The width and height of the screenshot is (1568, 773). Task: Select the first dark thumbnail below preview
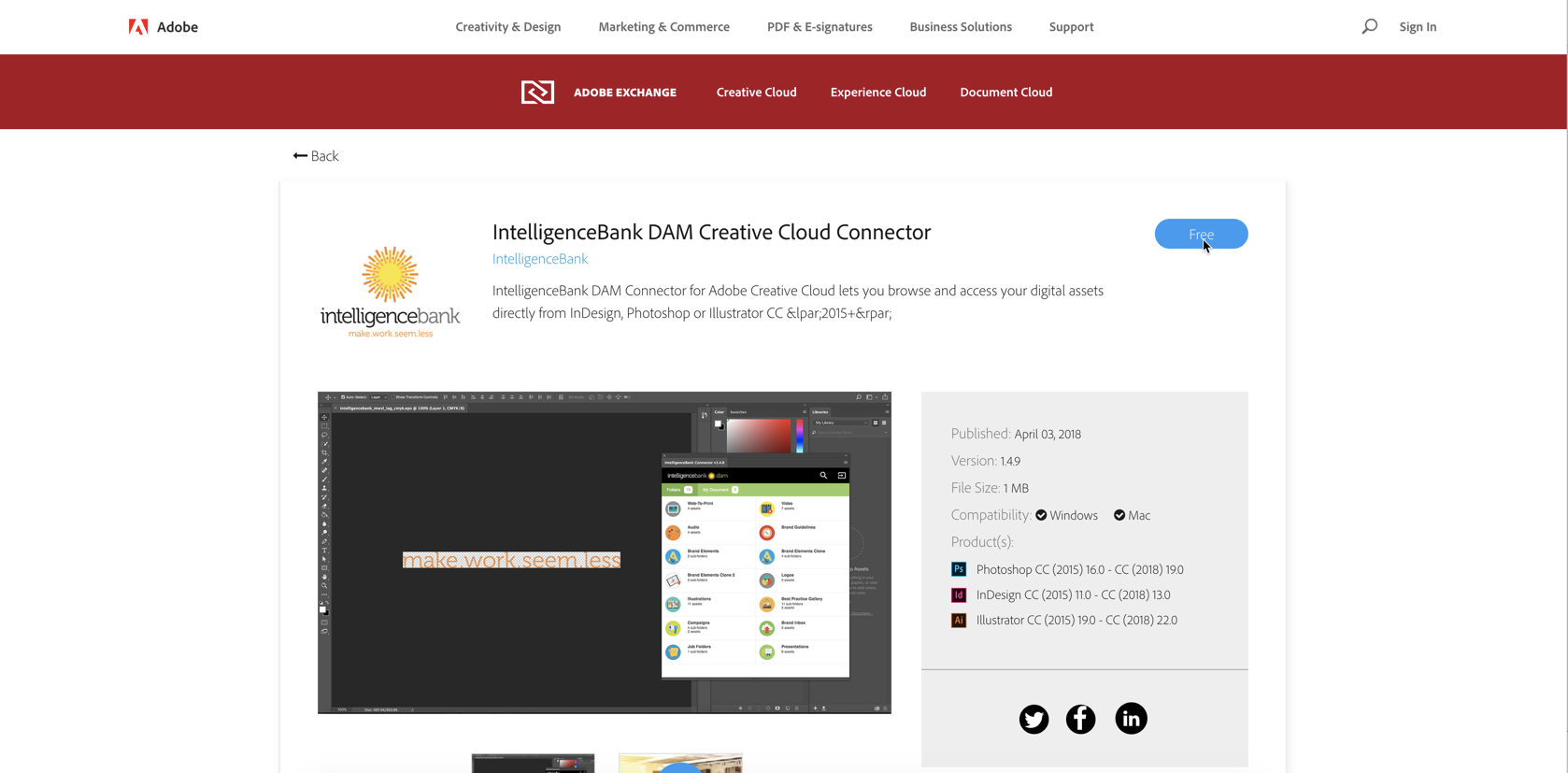pos(533,764)
